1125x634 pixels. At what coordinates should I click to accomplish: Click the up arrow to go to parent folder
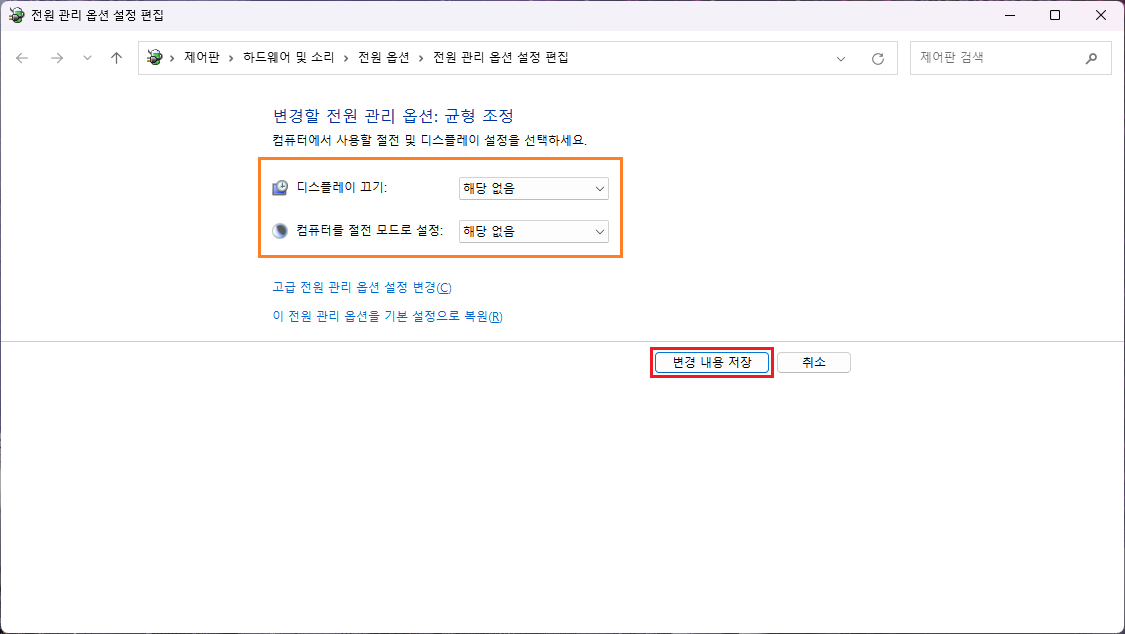click(x=116, y=58)
